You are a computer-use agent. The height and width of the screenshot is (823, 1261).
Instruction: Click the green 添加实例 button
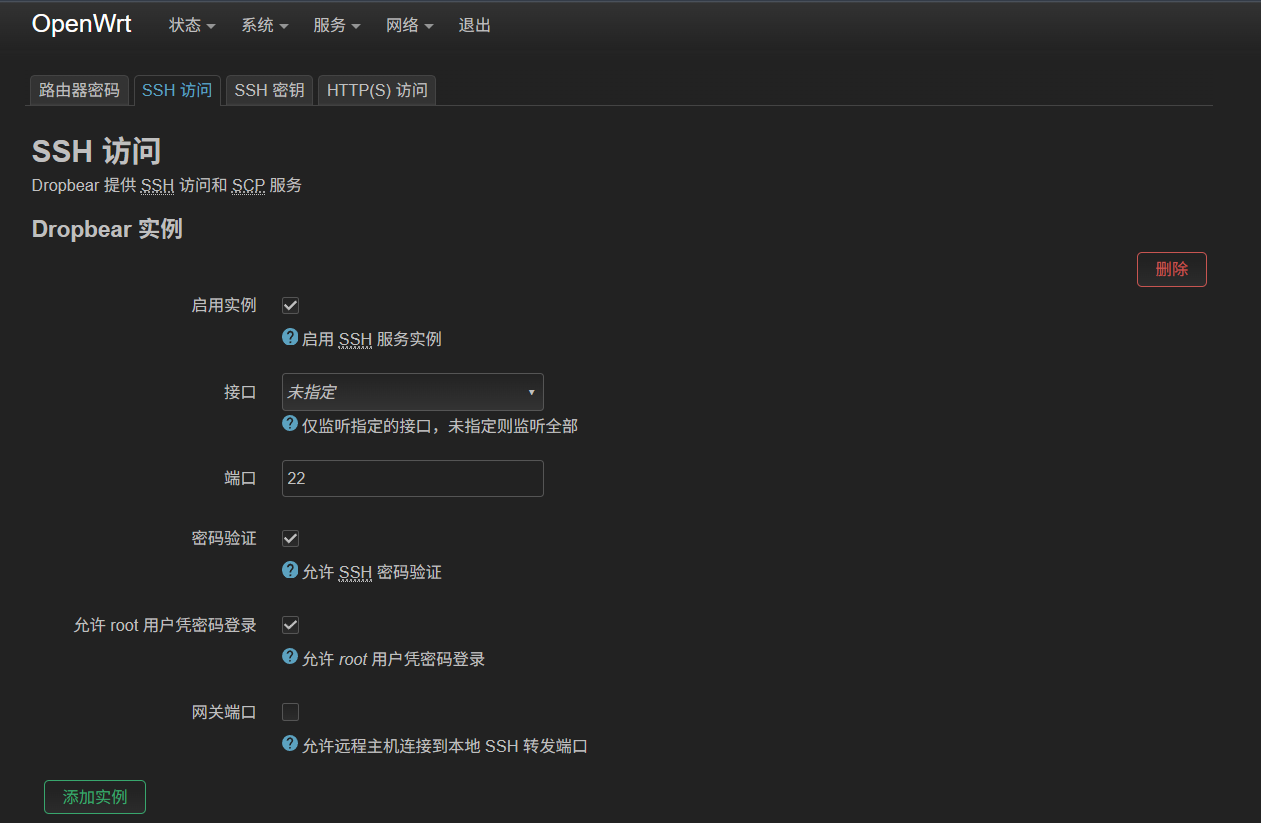click(95, 797)
